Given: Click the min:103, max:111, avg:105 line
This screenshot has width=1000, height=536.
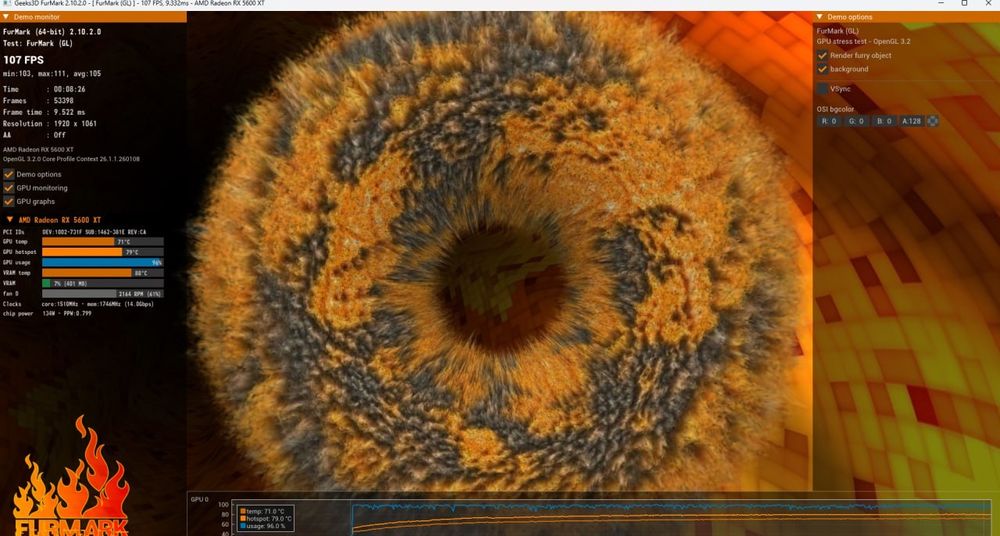Looking at the screenshot, I should coord(52,74).
